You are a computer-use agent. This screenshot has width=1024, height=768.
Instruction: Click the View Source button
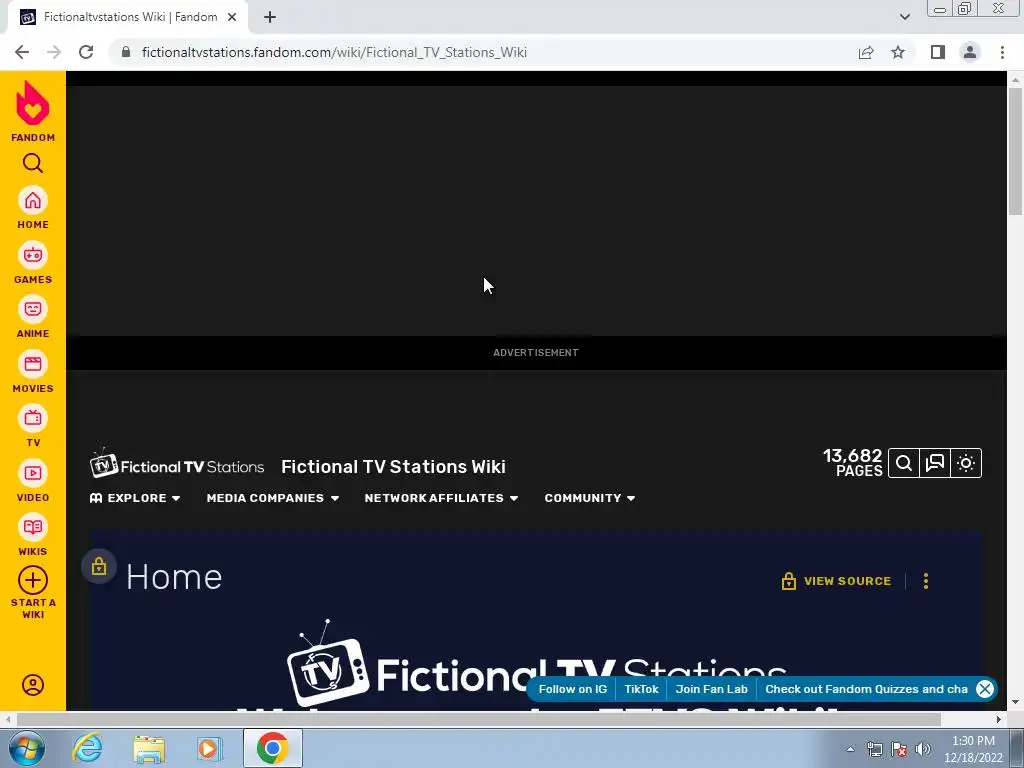point(837,581)
